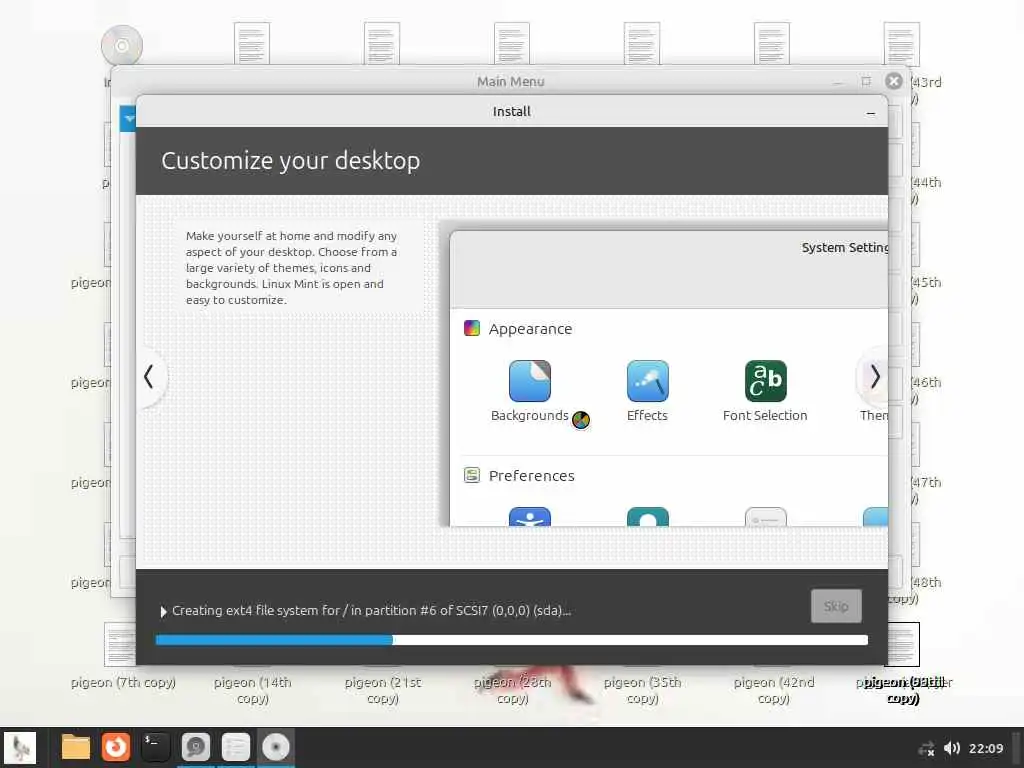This screenshot has width=1024, height=768.
Task: Click the Install window title
Action: (x=511, y=112)
